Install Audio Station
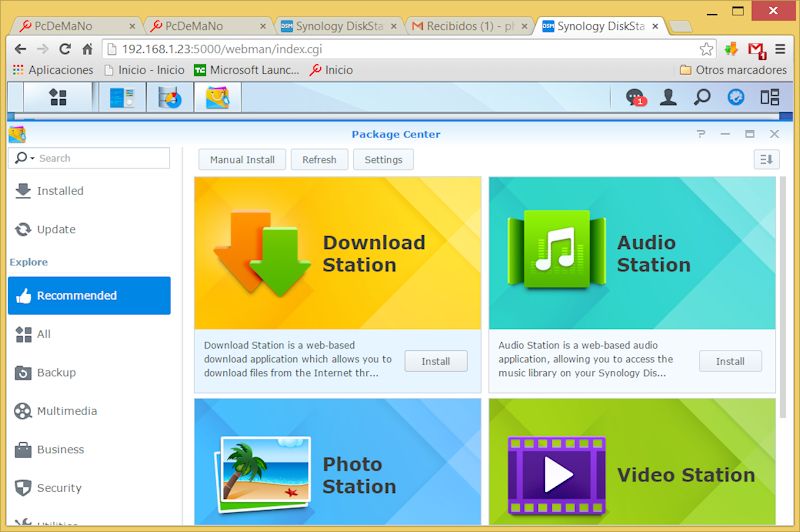800x532 pixels. [x=730, y=361]
